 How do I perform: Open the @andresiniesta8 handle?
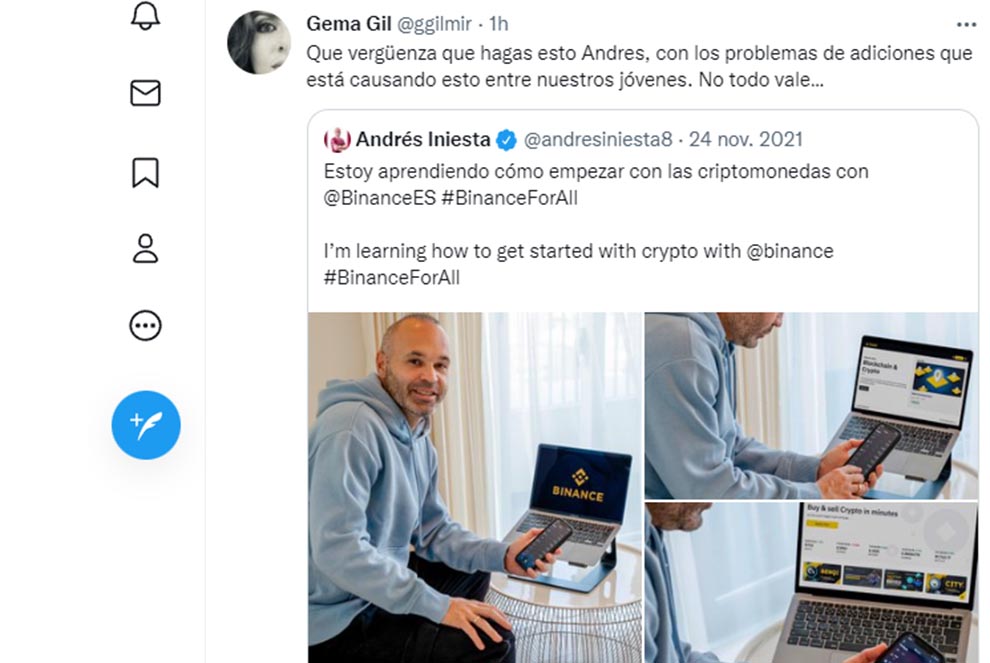598,139
